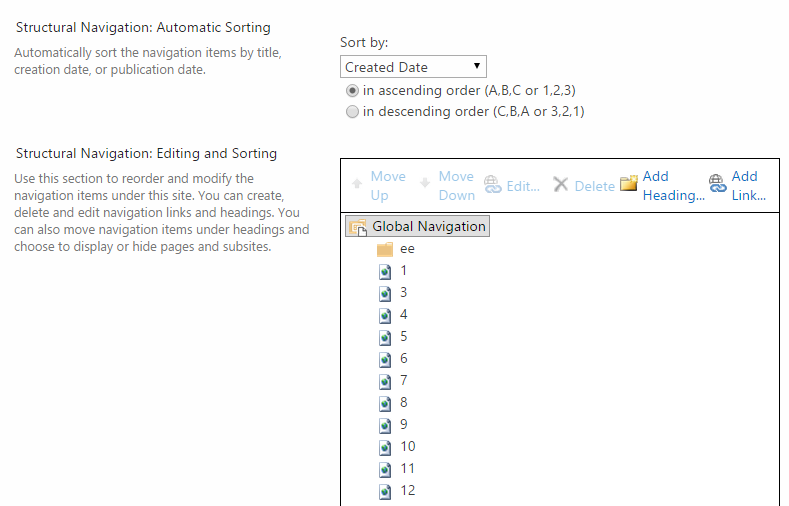Open the Sort by dropdown

click(x=413, y=67)
